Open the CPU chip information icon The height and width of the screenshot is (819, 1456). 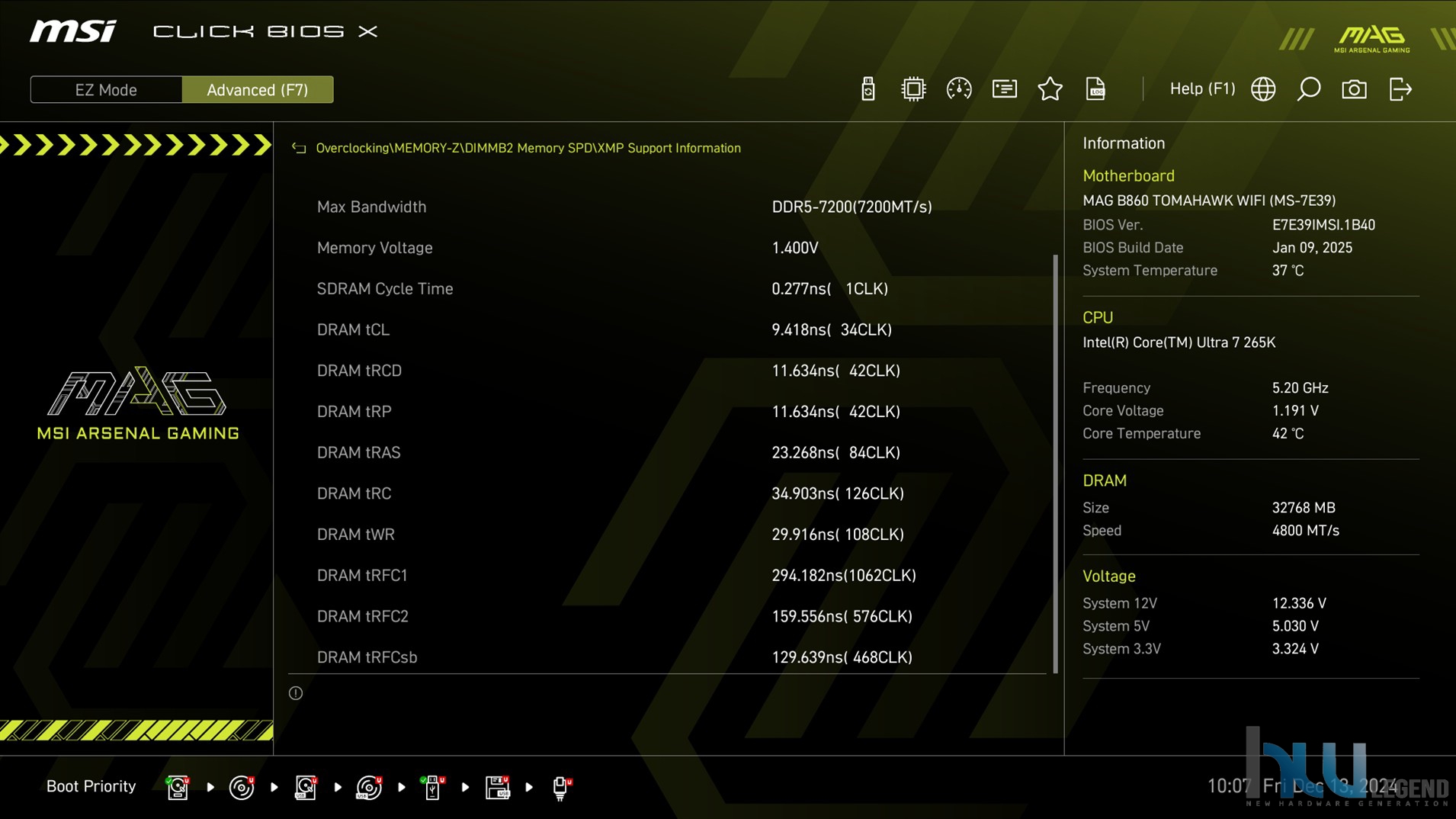point(912,89)
